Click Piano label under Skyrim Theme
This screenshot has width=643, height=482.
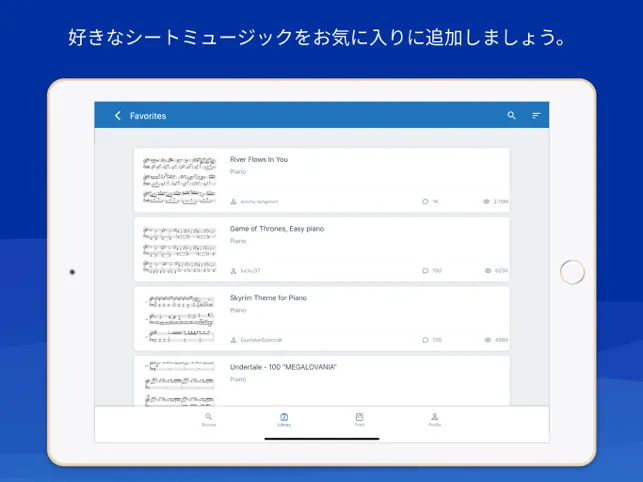238,310
